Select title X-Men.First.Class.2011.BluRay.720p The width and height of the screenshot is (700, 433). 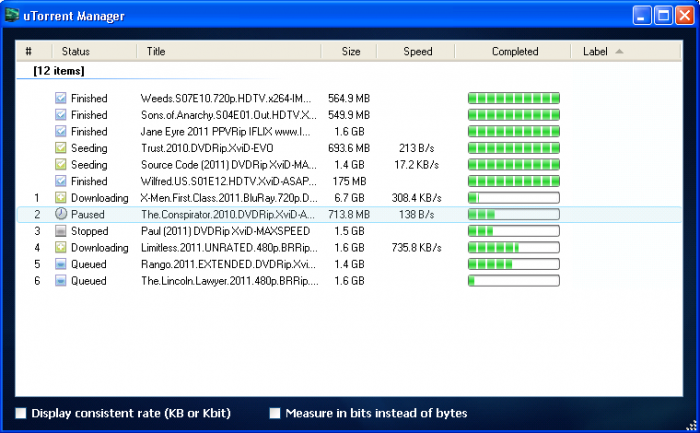(229, 198)
